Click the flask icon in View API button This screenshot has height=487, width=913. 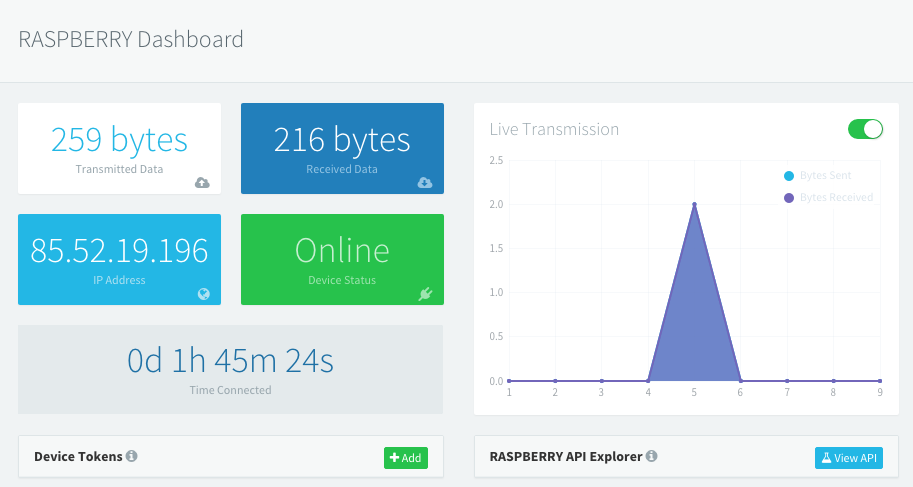827,458
